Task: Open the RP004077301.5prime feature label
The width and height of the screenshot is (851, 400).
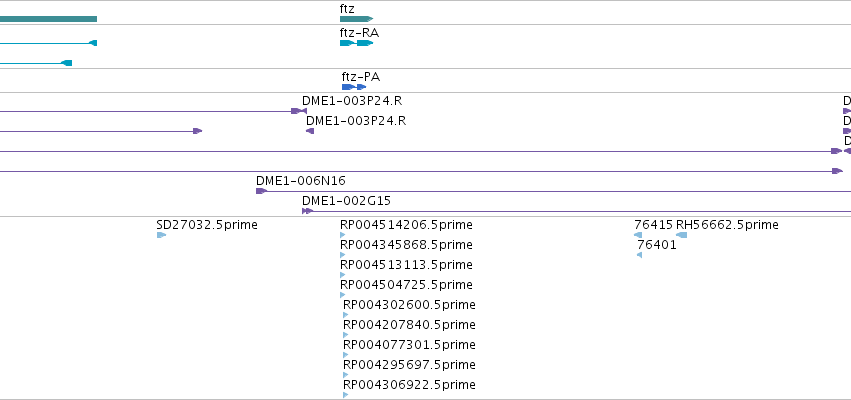Action: click(x=409, y=345)
